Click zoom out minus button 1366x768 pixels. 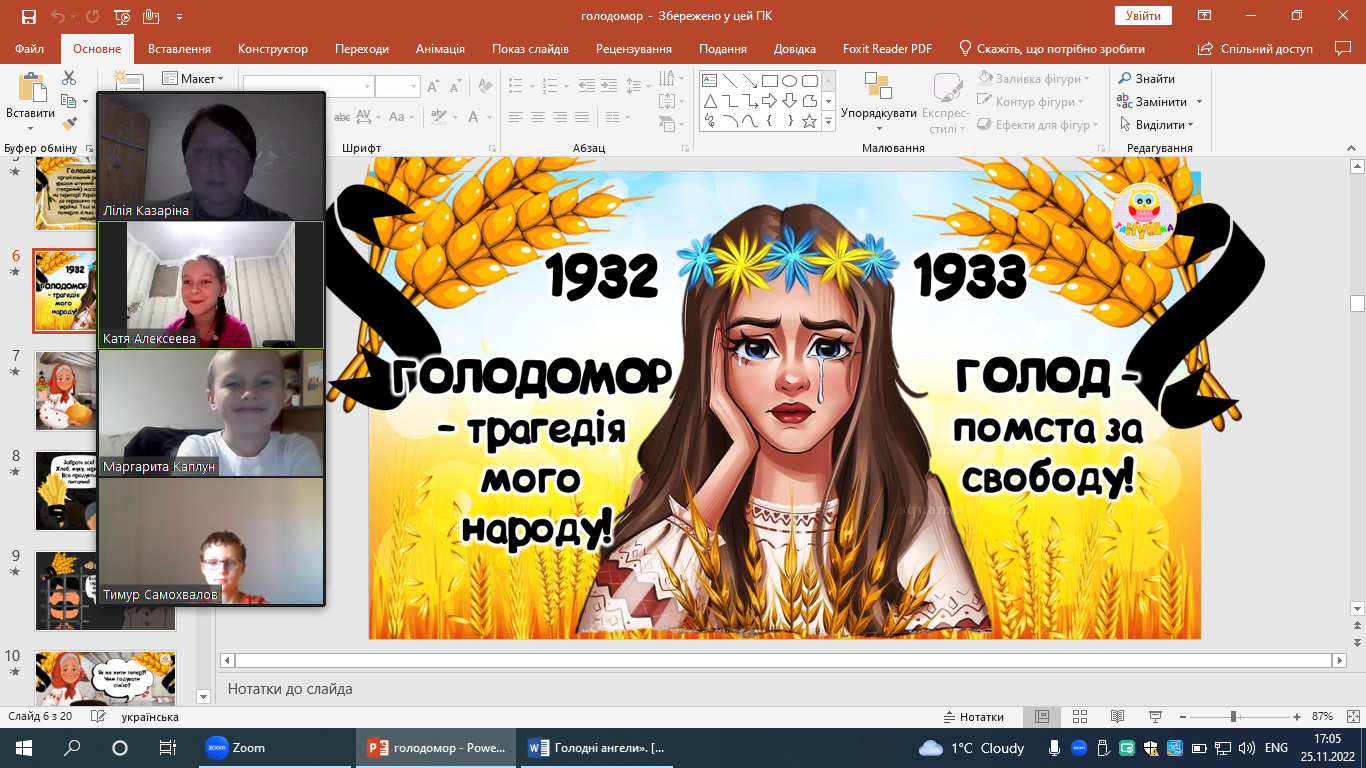point(1181,717)
